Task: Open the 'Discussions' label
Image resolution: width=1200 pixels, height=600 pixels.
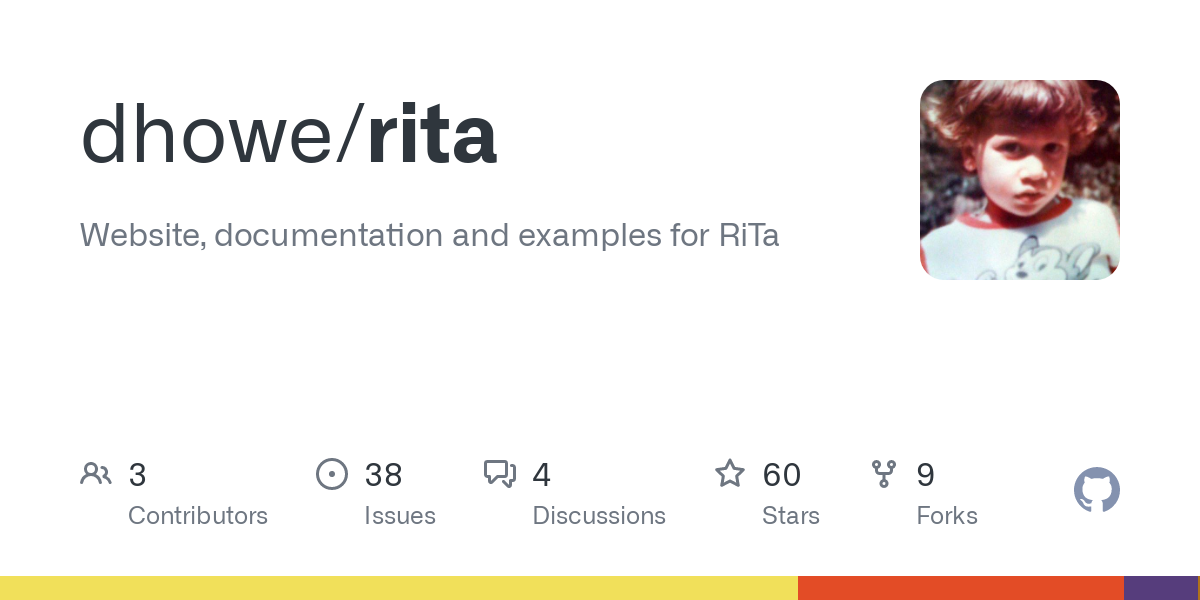Action: [599, 516]
